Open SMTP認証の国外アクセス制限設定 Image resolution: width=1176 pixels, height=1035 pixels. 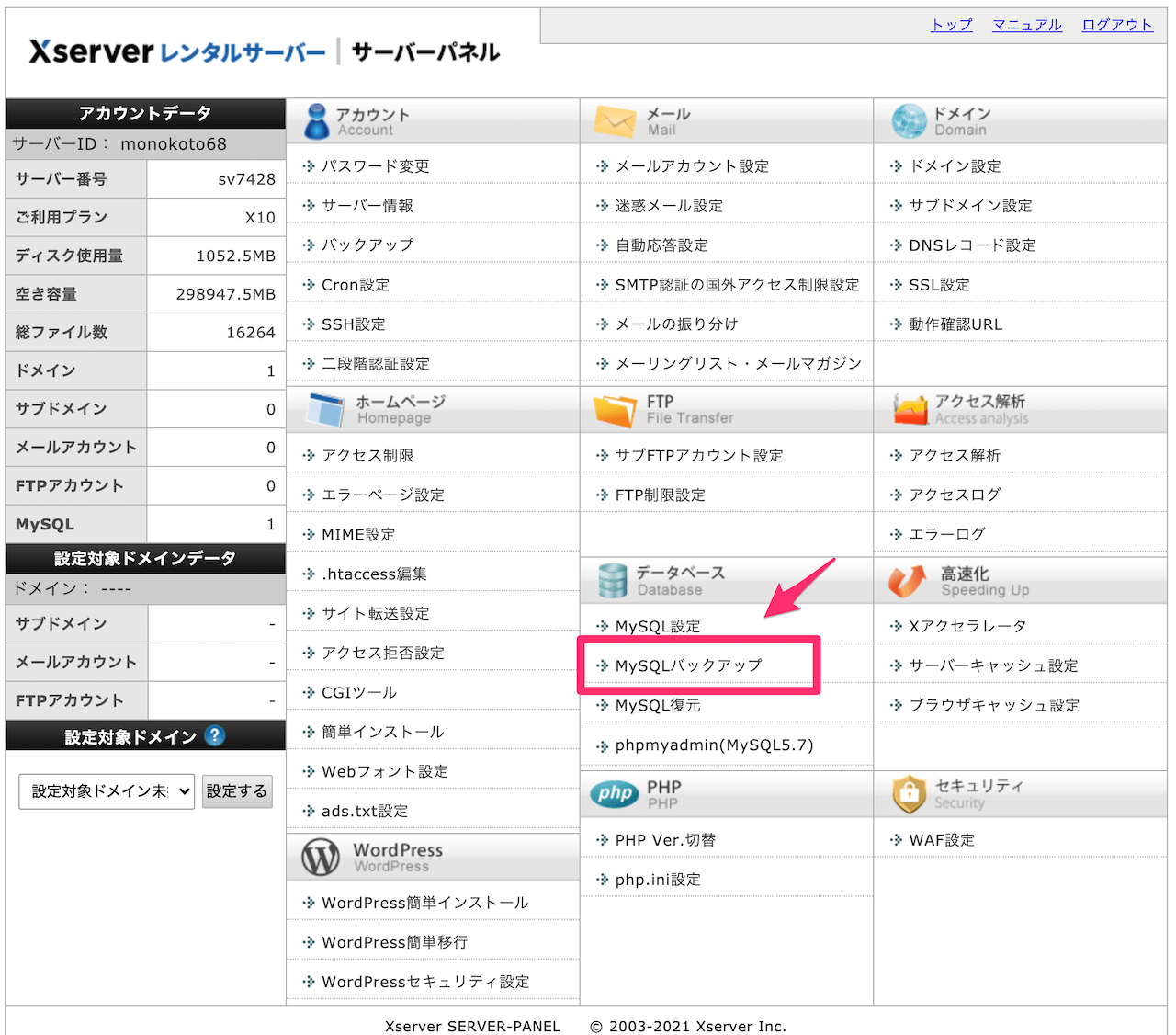click(x=737, y=285)
